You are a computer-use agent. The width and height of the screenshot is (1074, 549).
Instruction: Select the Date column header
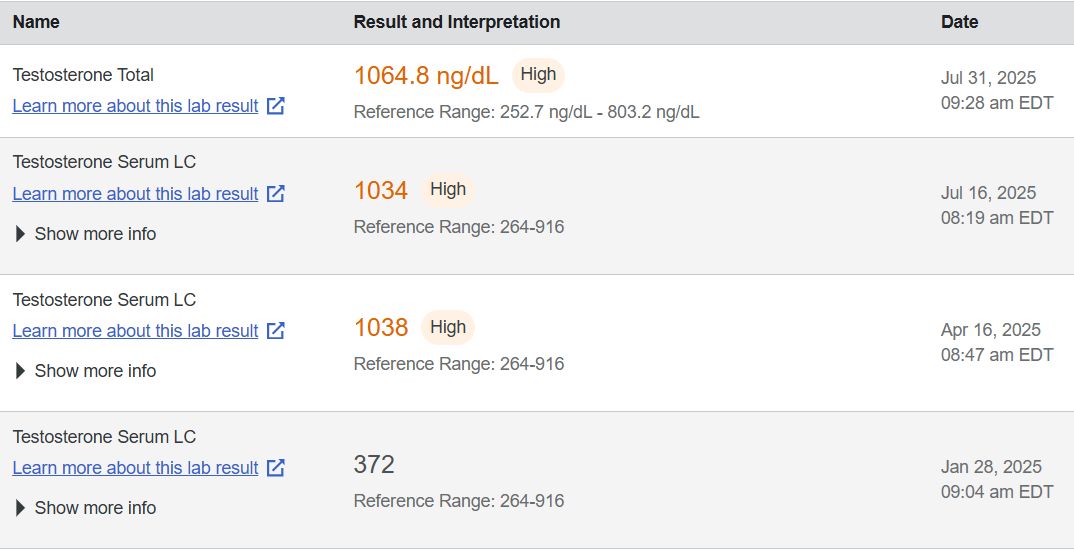pyautogui.click(x=959, y=22)
